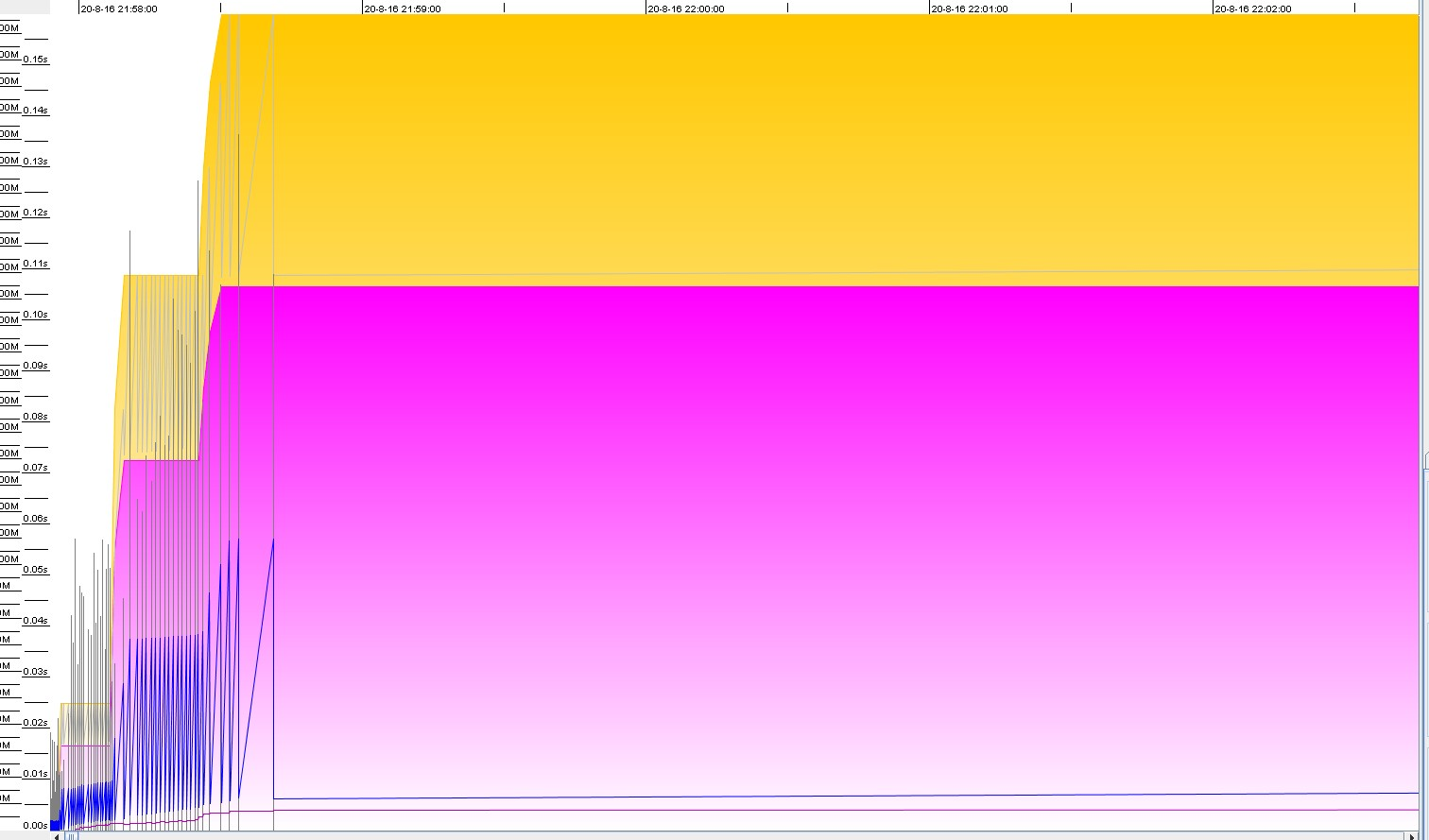Image resolution: width=1429 pixels, height=840 pixels.
Task: Click the horizontal scrollbar left arrow
Action: (58, 835)
